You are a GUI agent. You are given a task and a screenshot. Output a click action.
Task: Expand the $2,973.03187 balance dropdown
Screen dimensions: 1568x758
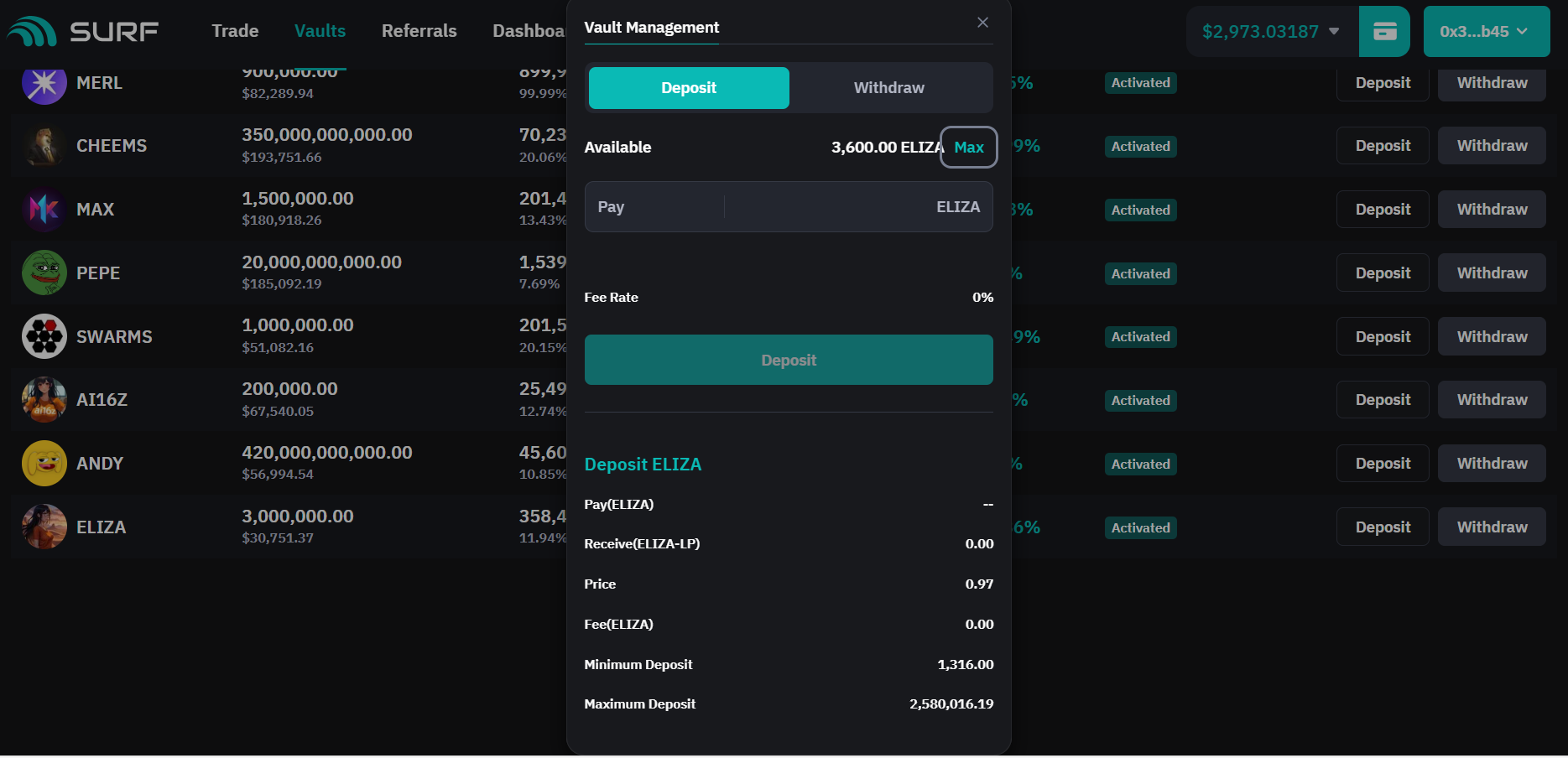click(x=1271, y=32)
